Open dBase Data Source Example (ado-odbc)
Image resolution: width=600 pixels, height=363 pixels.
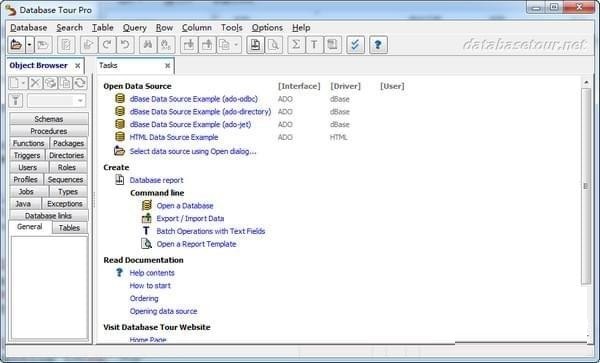194,99
